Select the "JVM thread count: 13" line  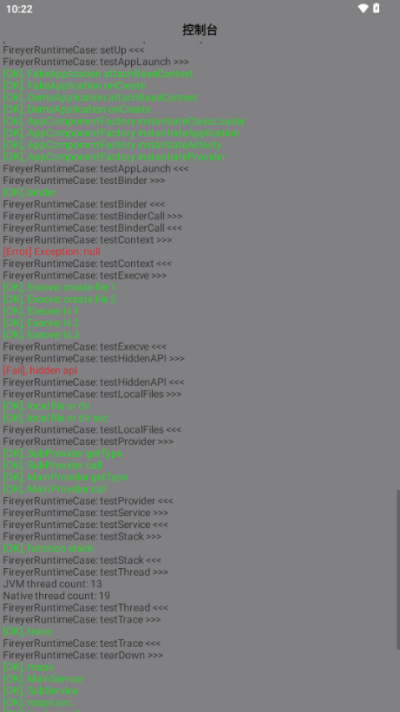pyautogui.click(x=52, y=583)
